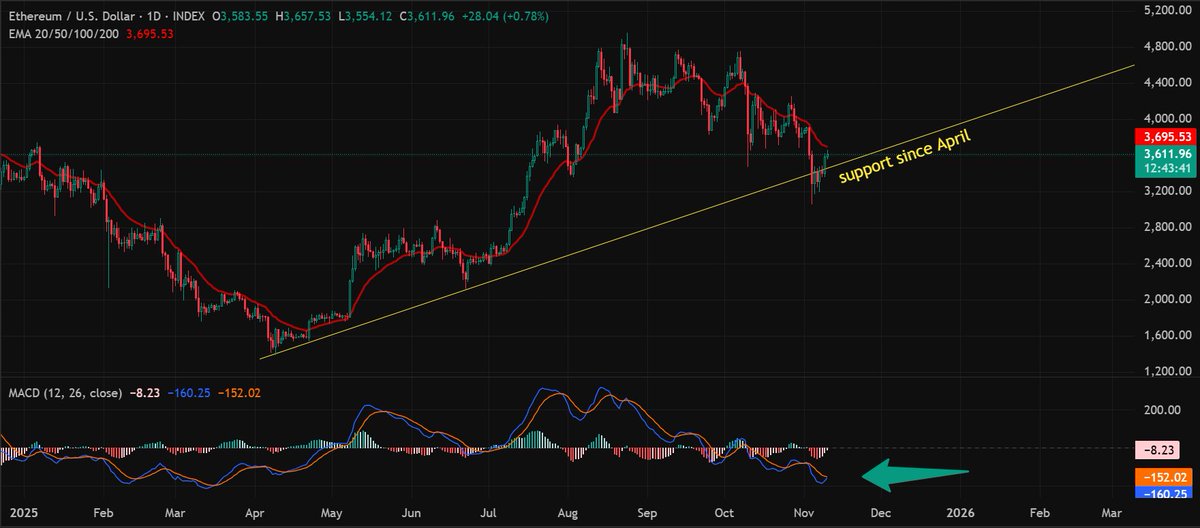This screenshot has width=1200, height=528.
Task: Click the Aug label on time axis
Action: (566, 511)
